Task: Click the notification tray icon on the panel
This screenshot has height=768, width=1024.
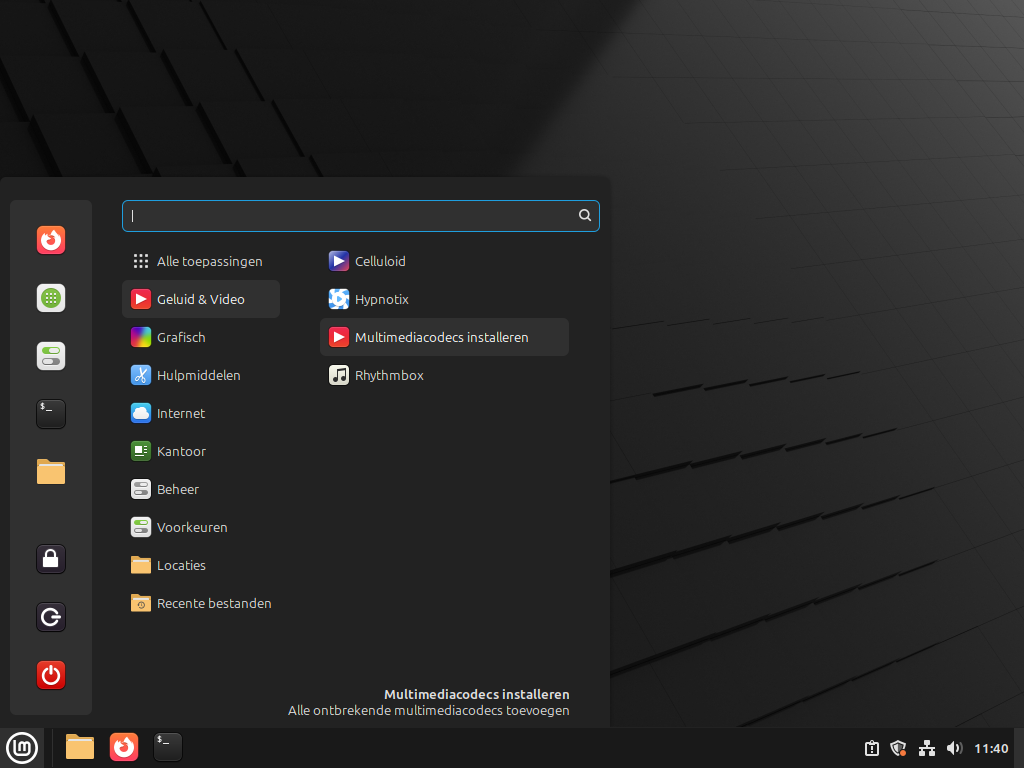Action: click(872, 748)
